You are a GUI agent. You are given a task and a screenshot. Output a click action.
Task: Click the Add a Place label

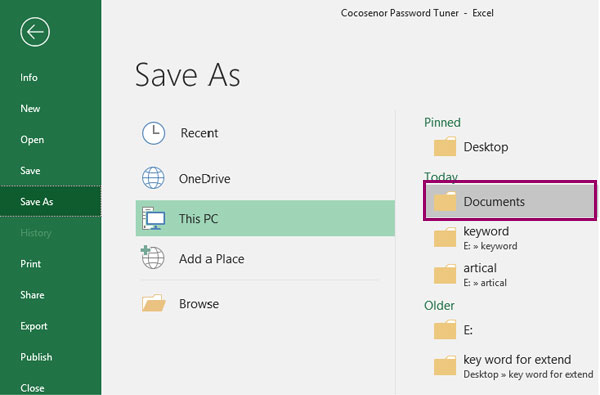point(212,259)
